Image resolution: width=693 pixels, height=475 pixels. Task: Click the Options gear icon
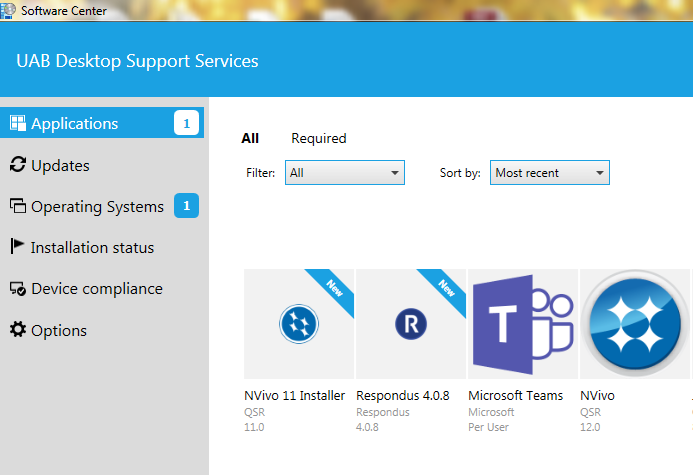click(x=17, y=330)
